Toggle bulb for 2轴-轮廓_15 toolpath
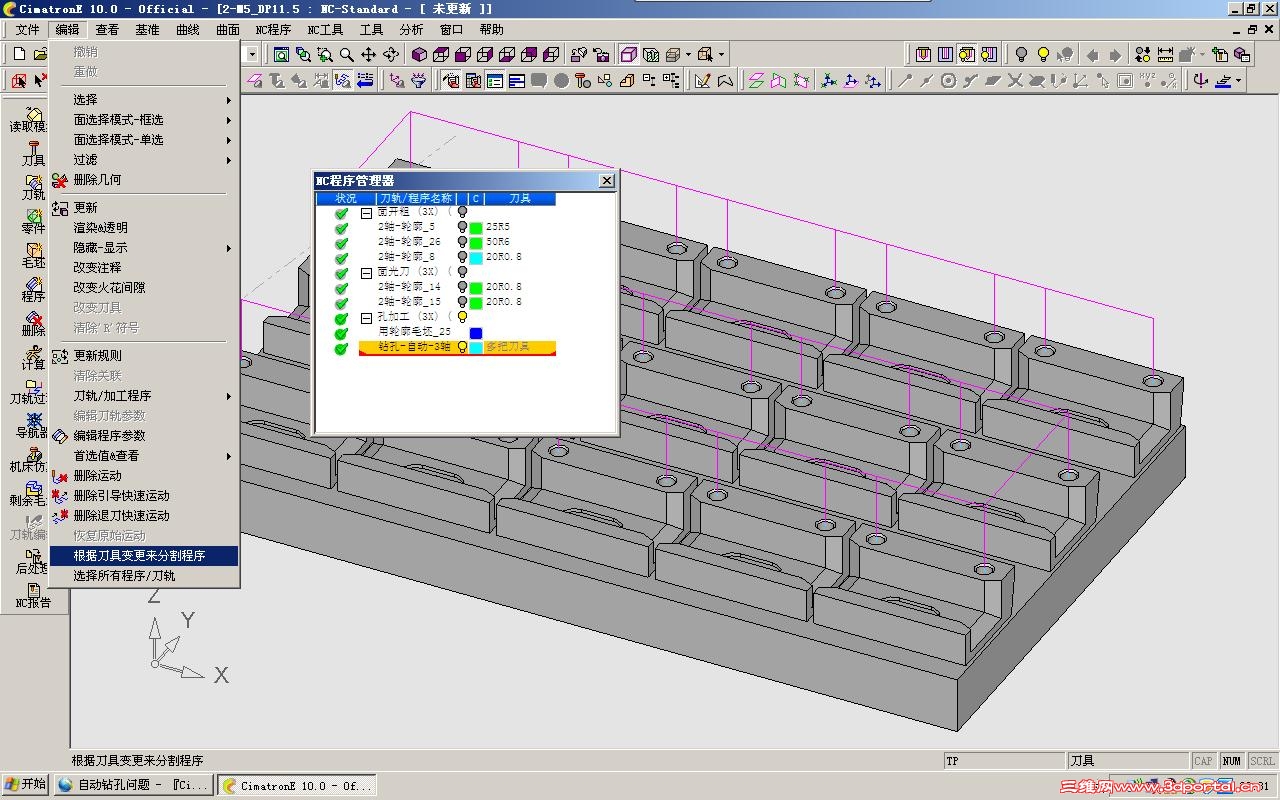The image size is (1280, 800). (x=462, y=302)
